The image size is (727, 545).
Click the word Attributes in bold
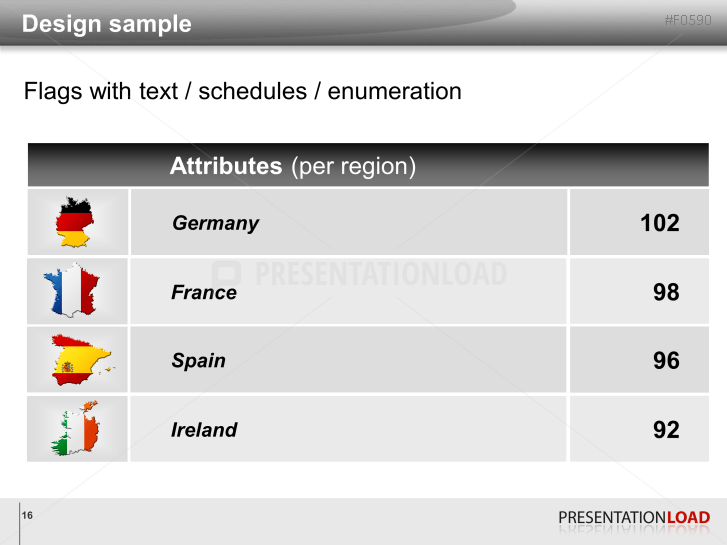(x=226, y=166)
